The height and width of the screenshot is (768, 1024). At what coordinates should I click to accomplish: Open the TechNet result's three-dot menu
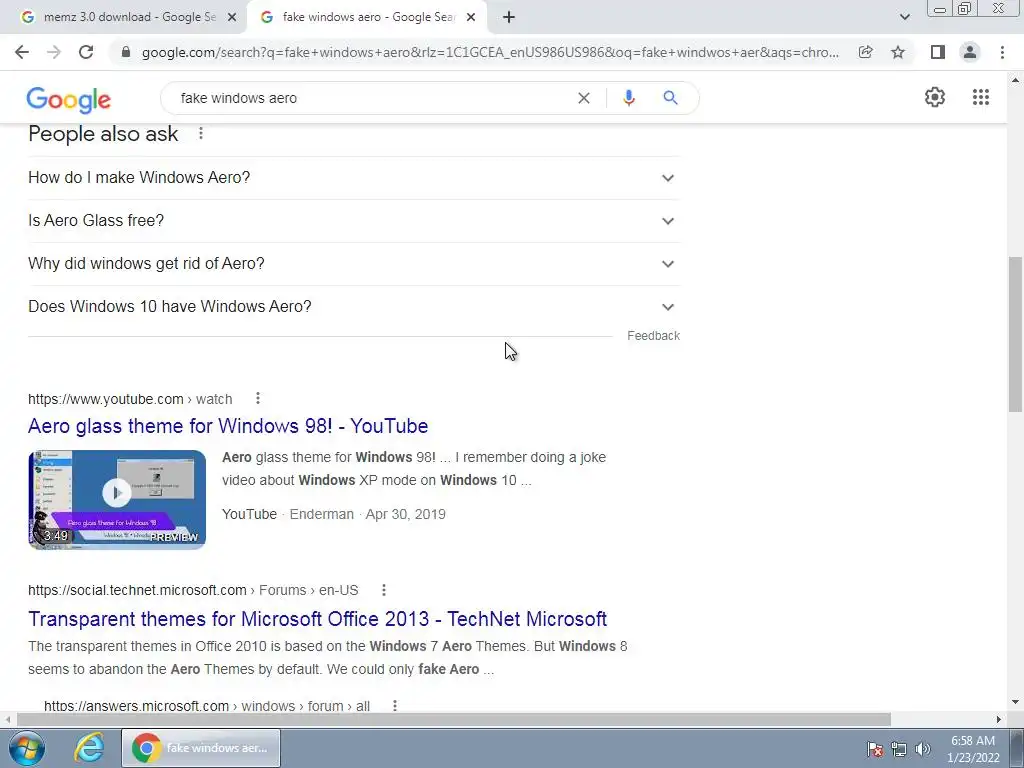tap(384, 590)
